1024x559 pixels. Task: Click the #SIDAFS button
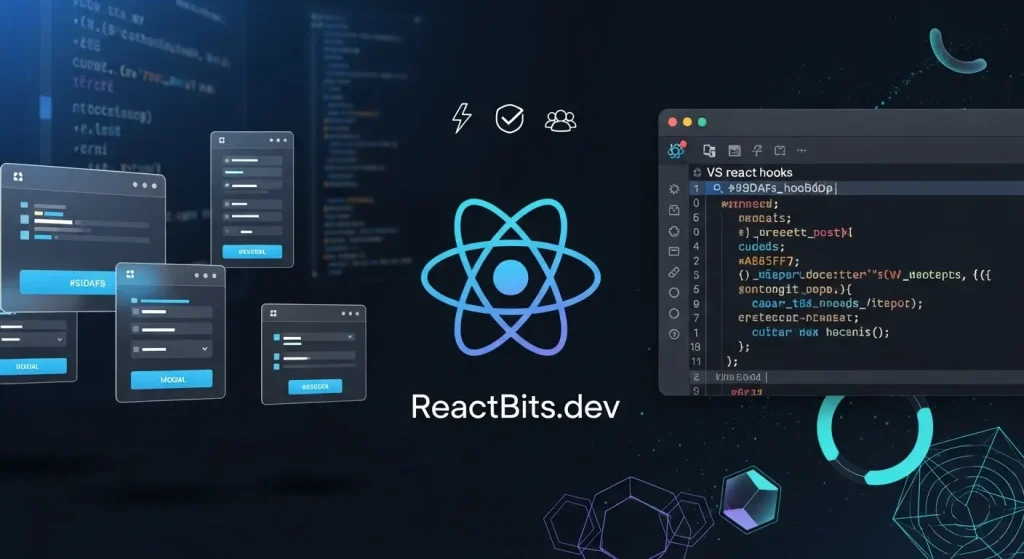(x=67, y=283)
